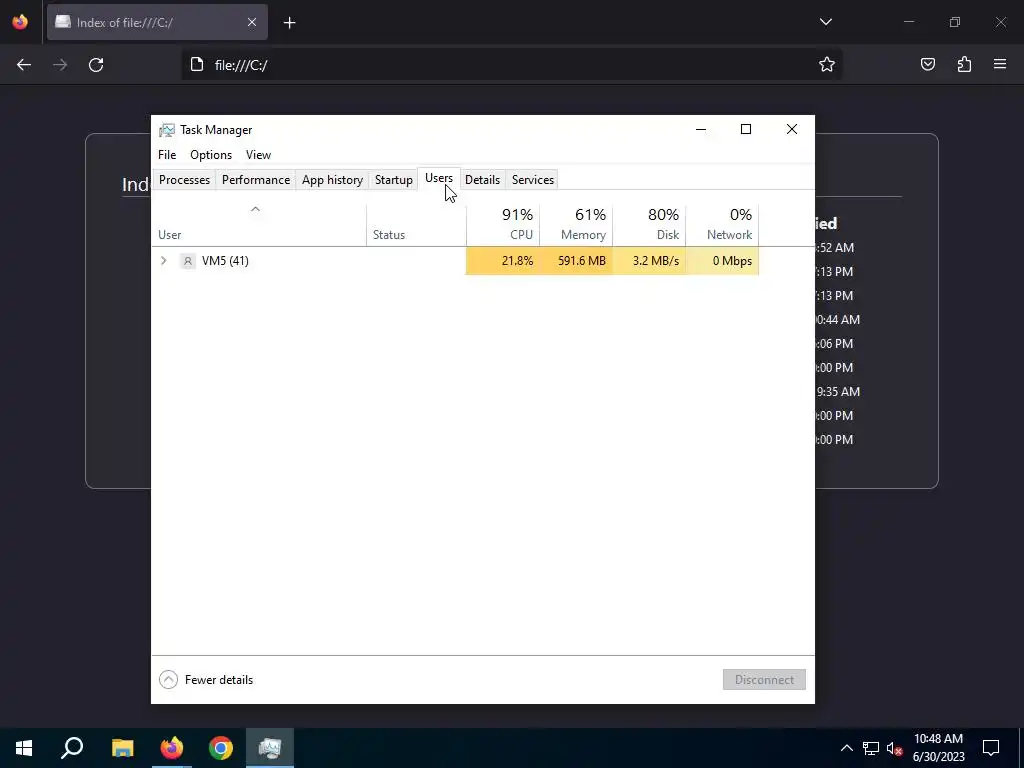
Task: Click the Disconnect button
Action: [764, 680]
